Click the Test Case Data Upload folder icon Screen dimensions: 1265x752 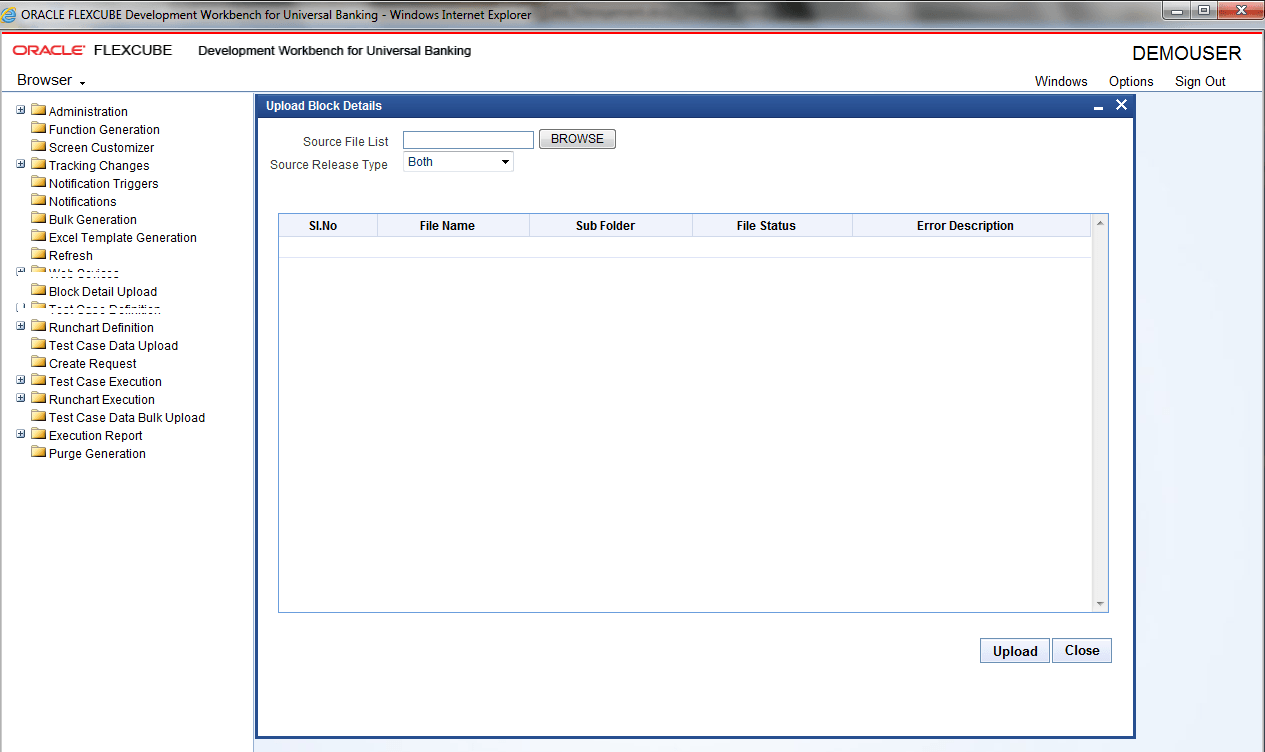[x=39, y=345]
